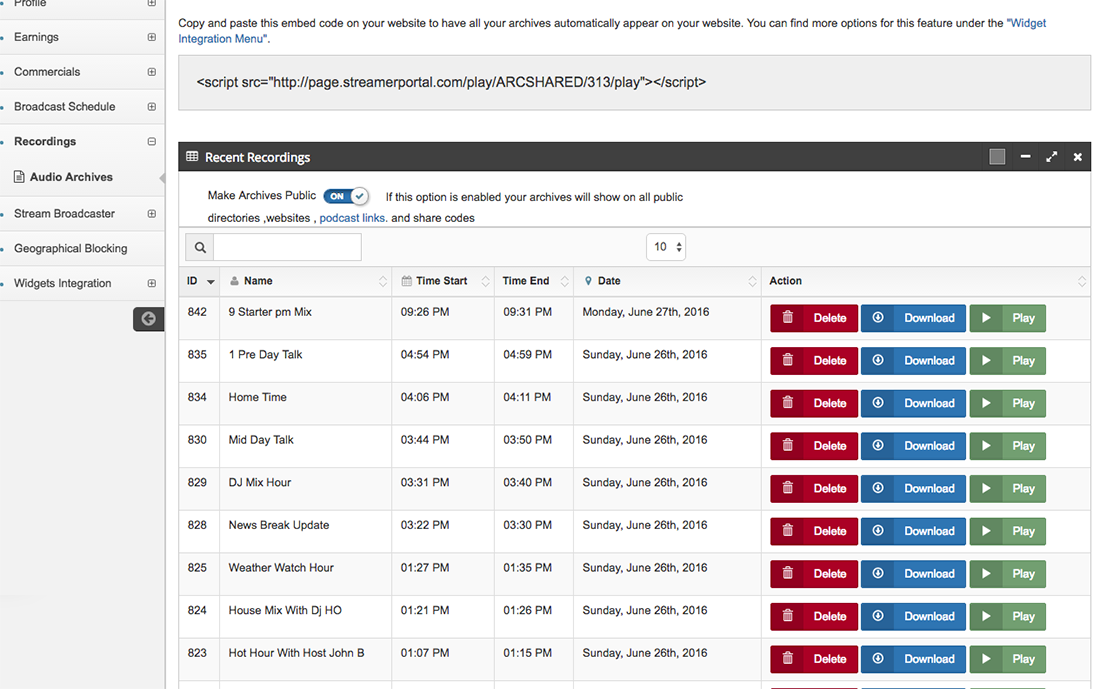Click trash icon for Weather Watch Hour
The image size is (1100, 689).
(x=788, y=573)
